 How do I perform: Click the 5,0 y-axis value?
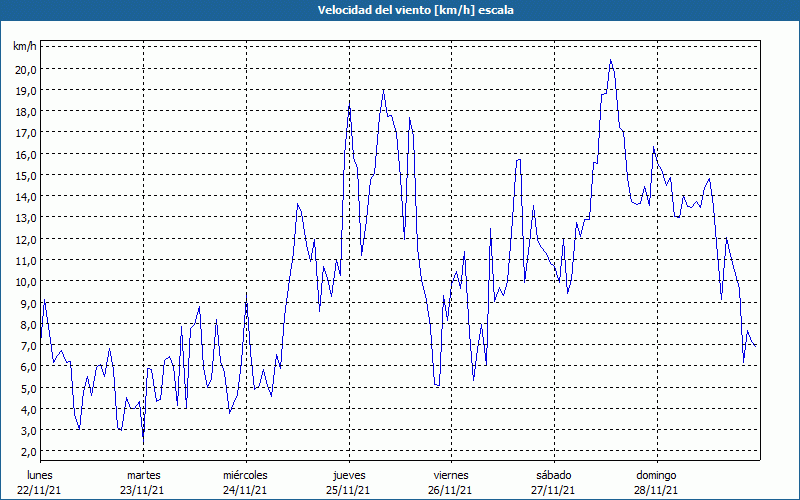[x=28, y=388]
